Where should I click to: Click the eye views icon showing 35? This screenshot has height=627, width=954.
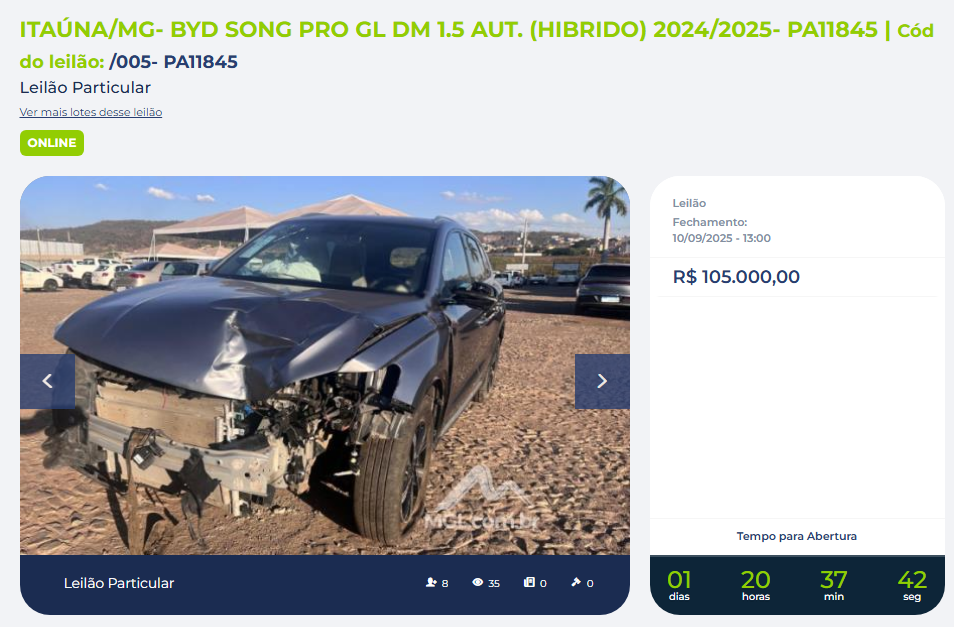pos(478,583)
